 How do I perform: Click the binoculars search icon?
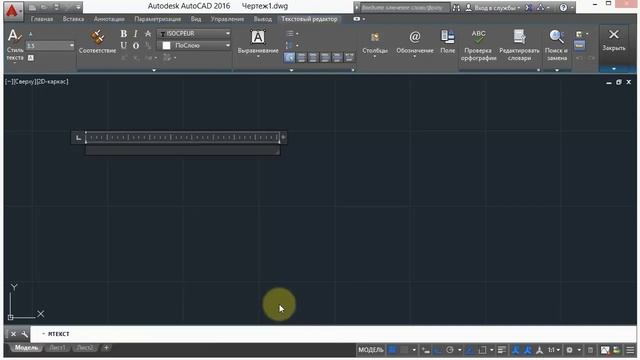tap(456, 7)
